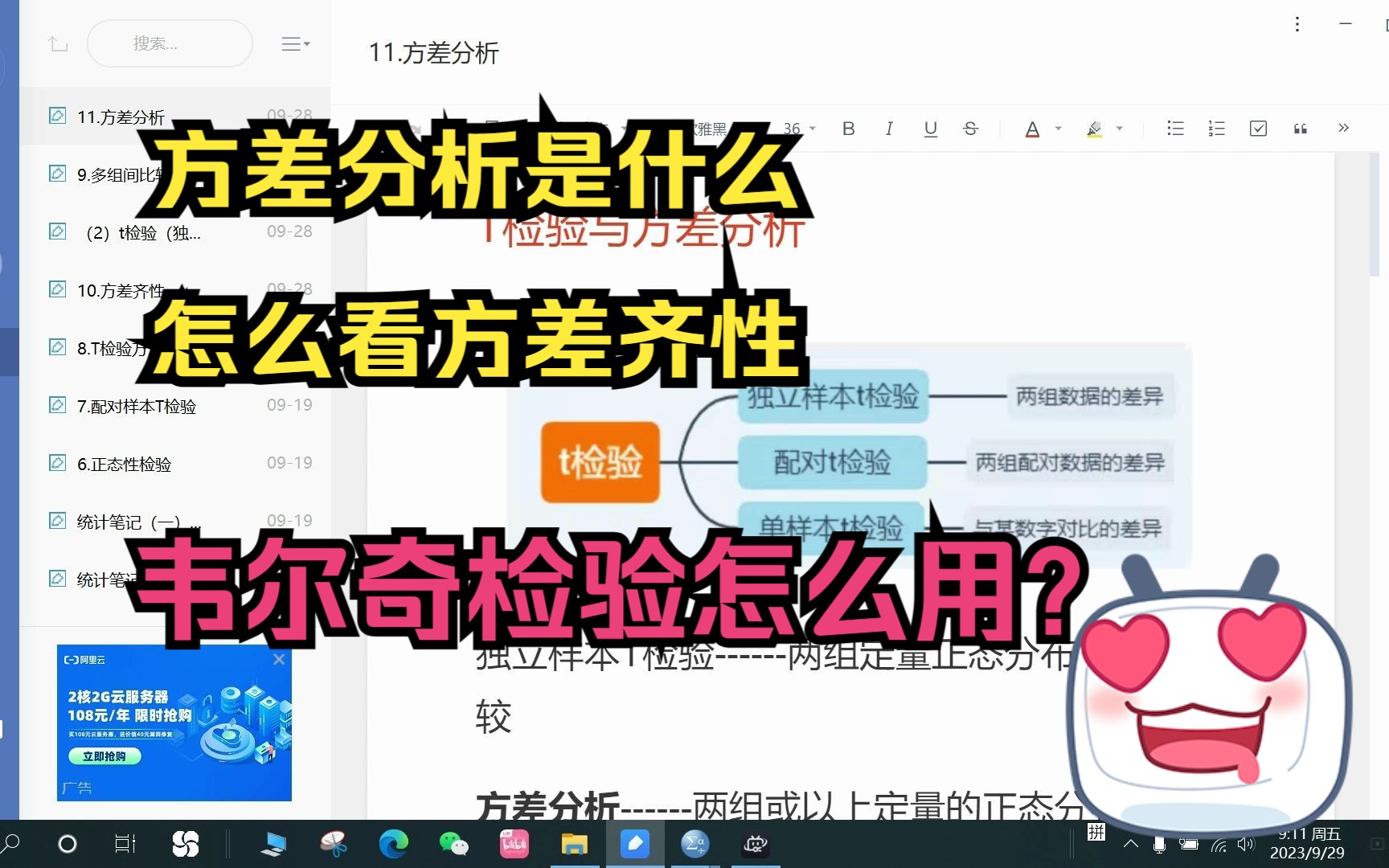Expand the highlight color dropdown arrow
Screen dimensions: 1389x868
pyautogui.click(x=1117, y=129)
